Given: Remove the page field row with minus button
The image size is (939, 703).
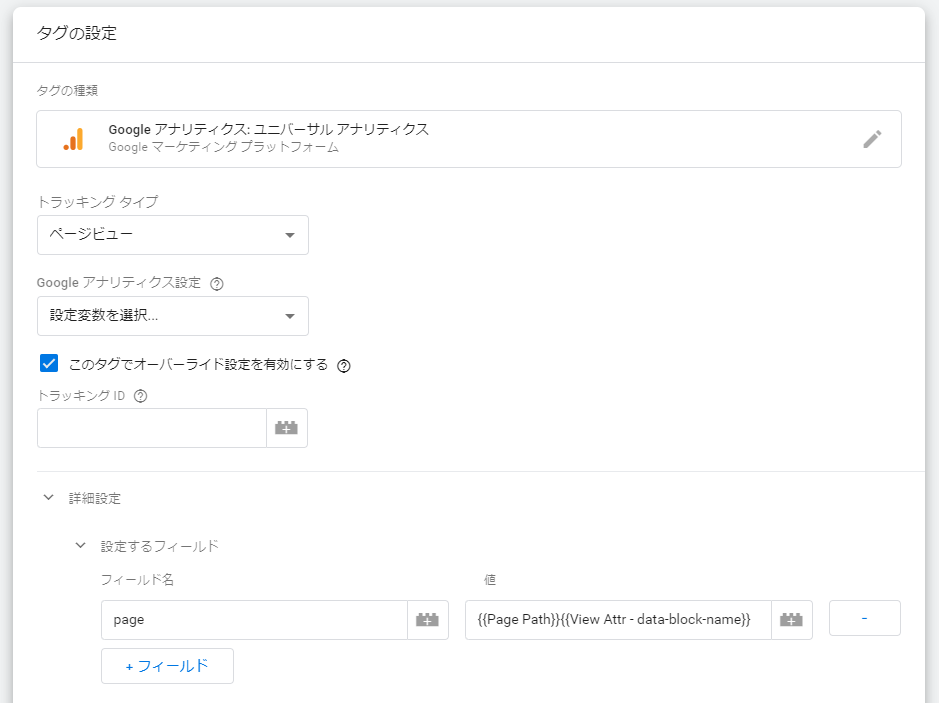Looking at the screenshot, I should [864, 618].
